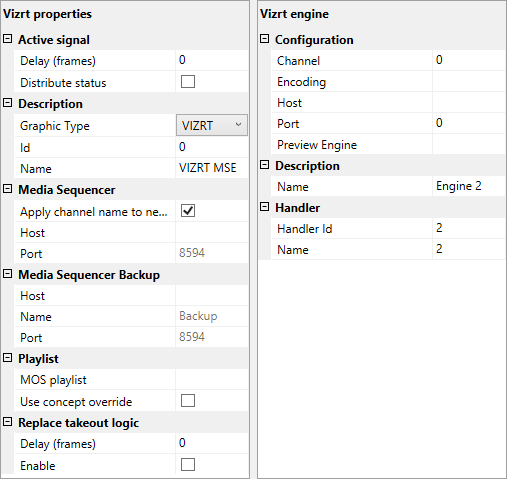The width and height of the screenshot is (507, 479).
Task: Edit the VIZRT MSE name field
Action: 212,168
